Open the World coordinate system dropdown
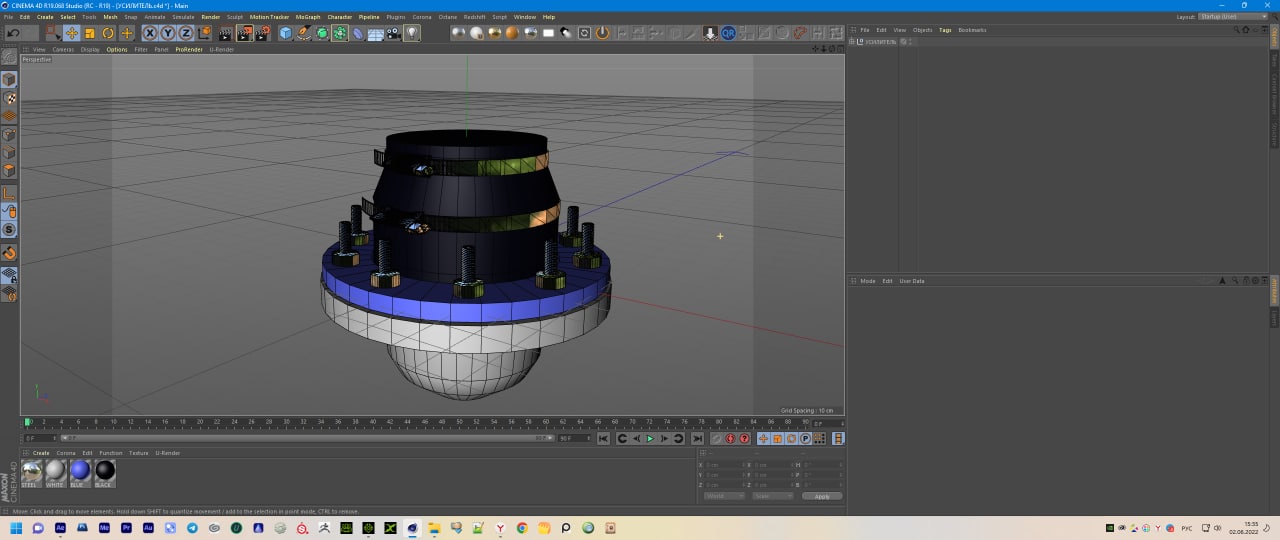The image size is (1280, 540). pos(724,496)
